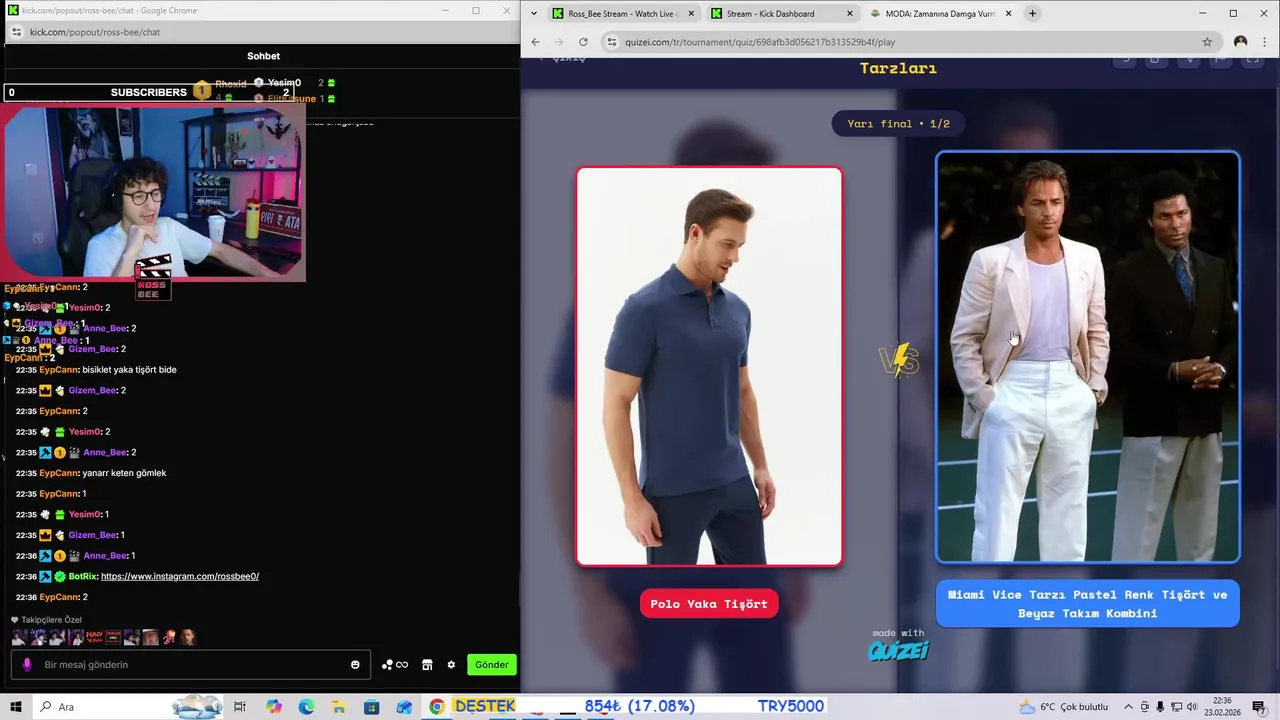
Task: Close the MODA quiz tab
Action: click(1008, 14)
